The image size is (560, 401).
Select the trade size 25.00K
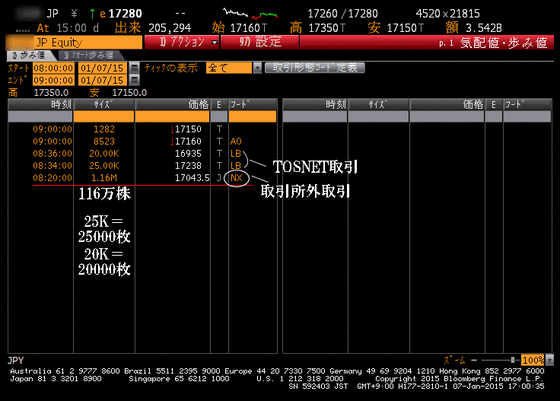pyautogui.click(x=104, y=165)
